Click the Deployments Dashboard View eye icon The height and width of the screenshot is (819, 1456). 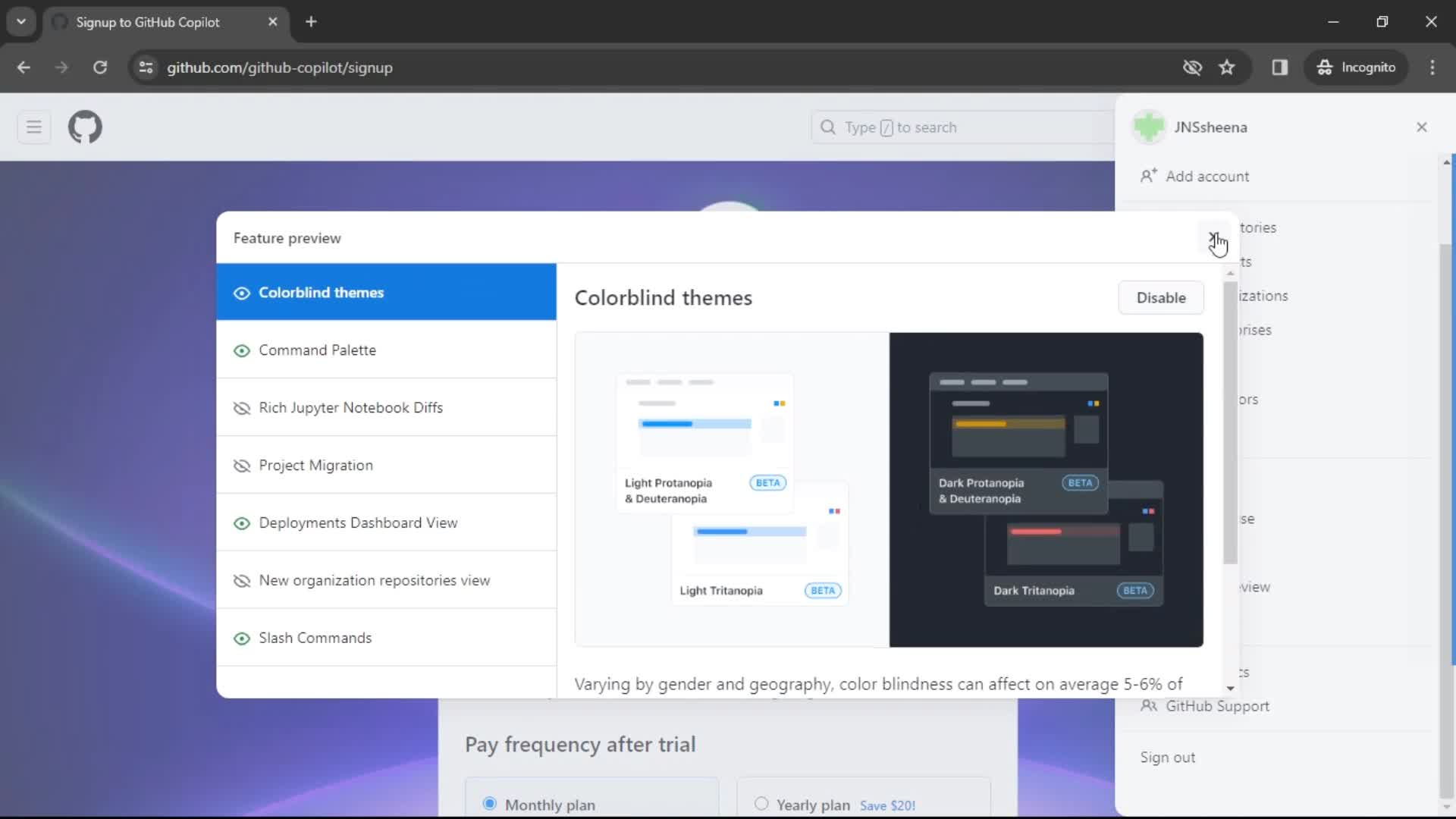pyautogui.click(x=241, y=522)
